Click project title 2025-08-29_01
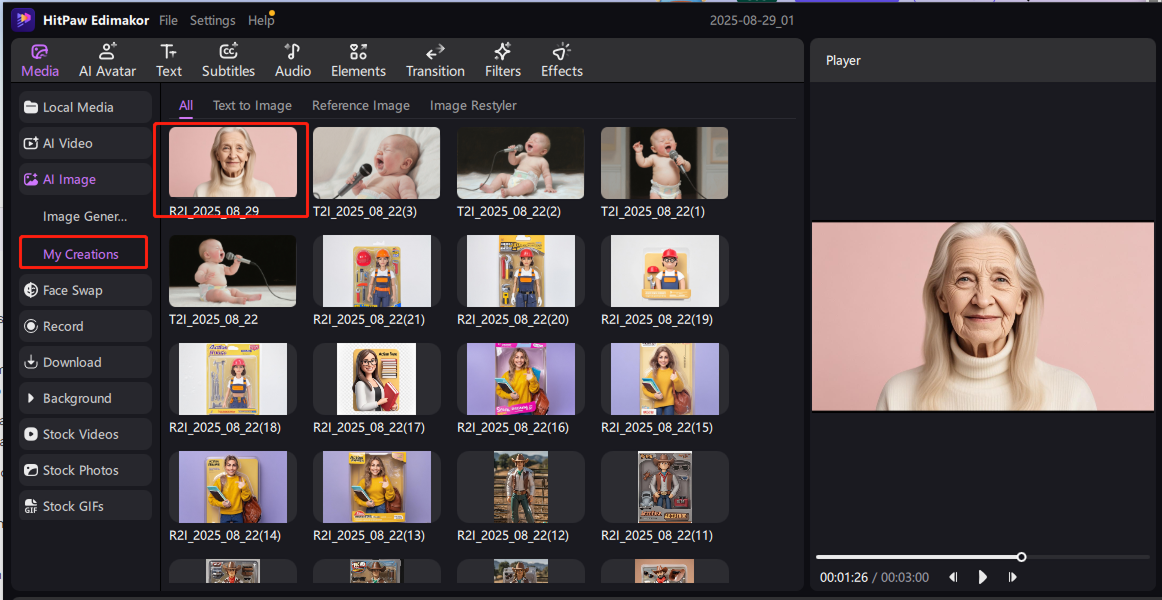Screen dimensions: 1162x600 pos(752,21)
